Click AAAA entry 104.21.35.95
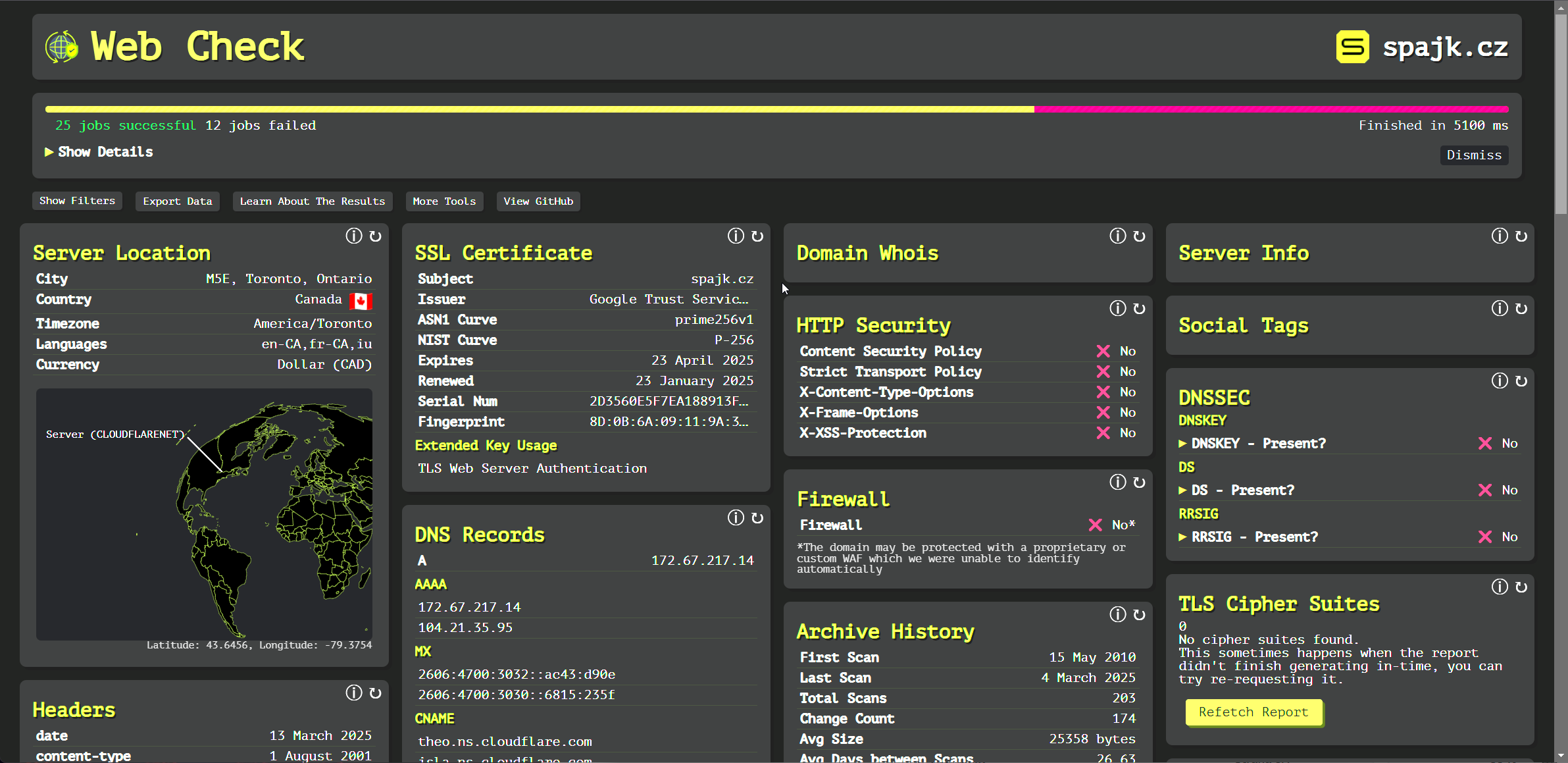Viewport: 1568px width, 763px height. [x=465, y=628]
